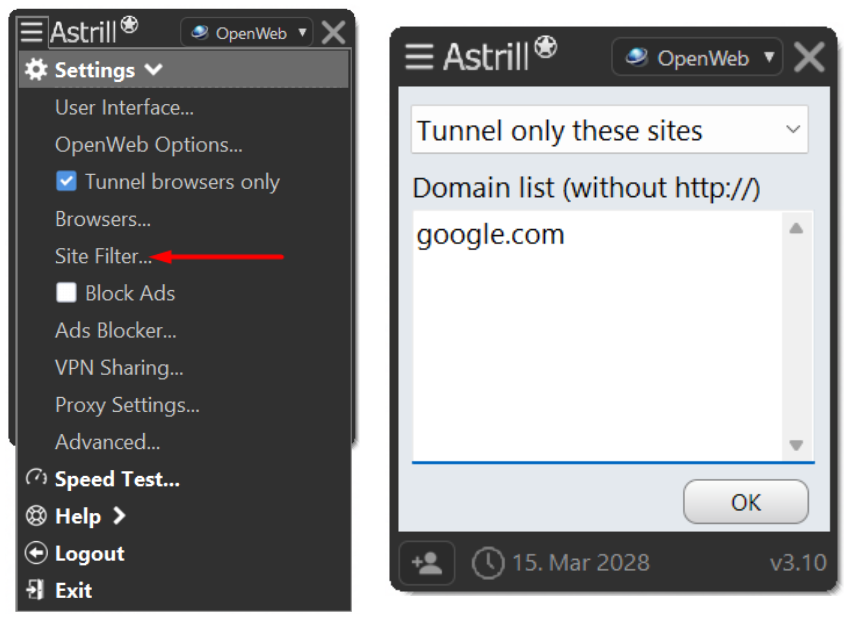Open Site Filter menu item
Viewport: 844px width, 622px height.
point(103,256)
